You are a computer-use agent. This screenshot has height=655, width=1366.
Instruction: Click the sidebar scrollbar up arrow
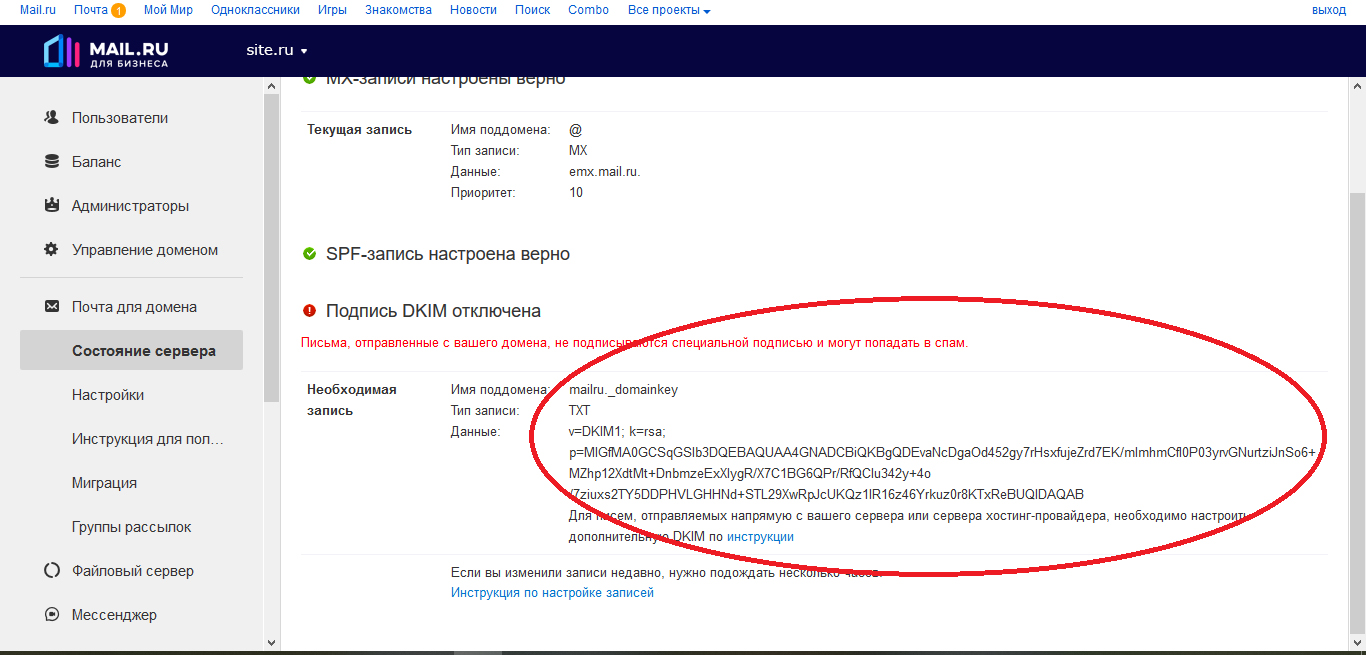pyautogui.click(x=271, y=86)
